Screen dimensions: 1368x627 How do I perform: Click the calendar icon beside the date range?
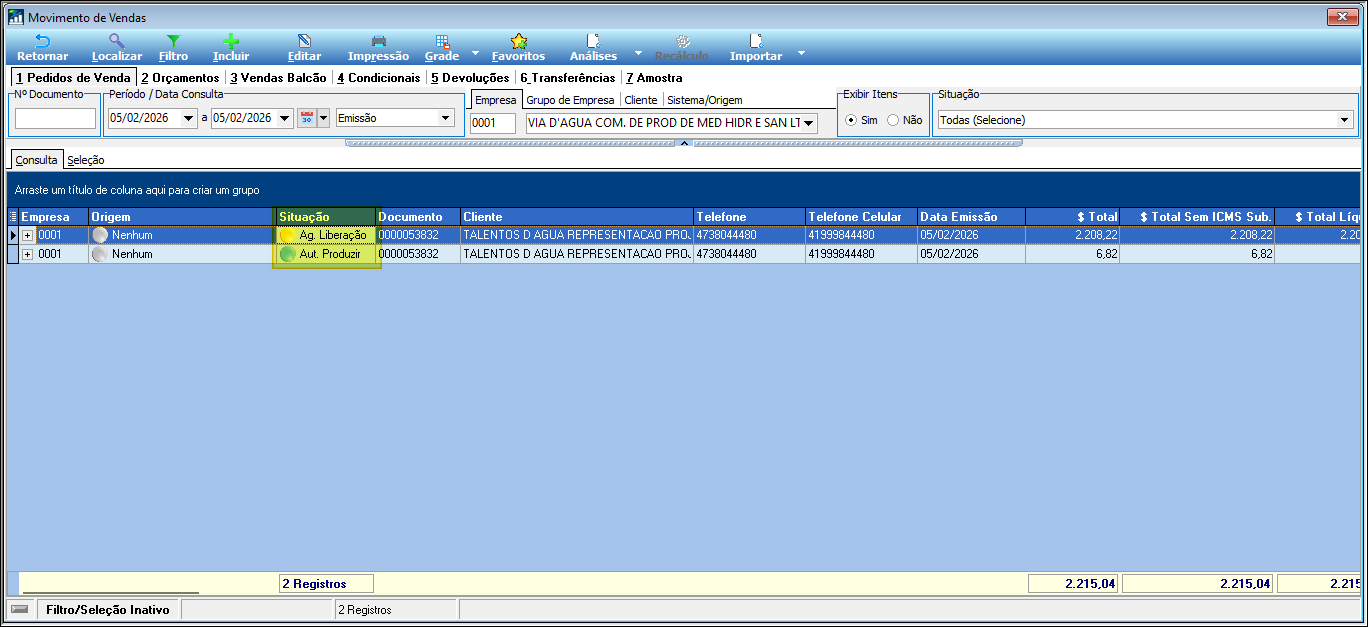tap(307, 118)
